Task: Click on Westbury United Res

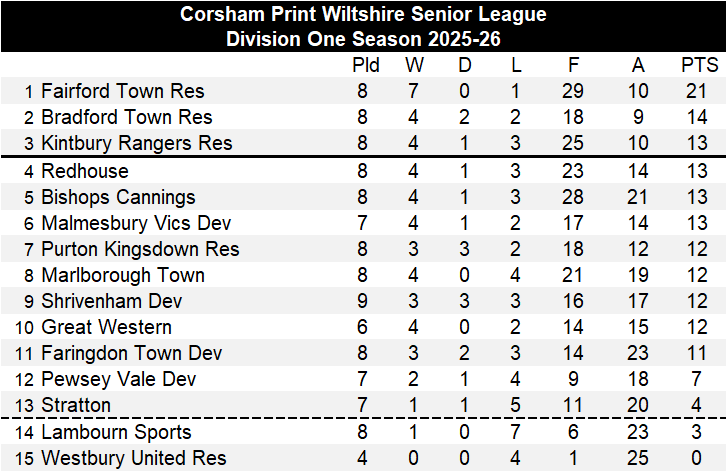Action: (x=134, y=459)
